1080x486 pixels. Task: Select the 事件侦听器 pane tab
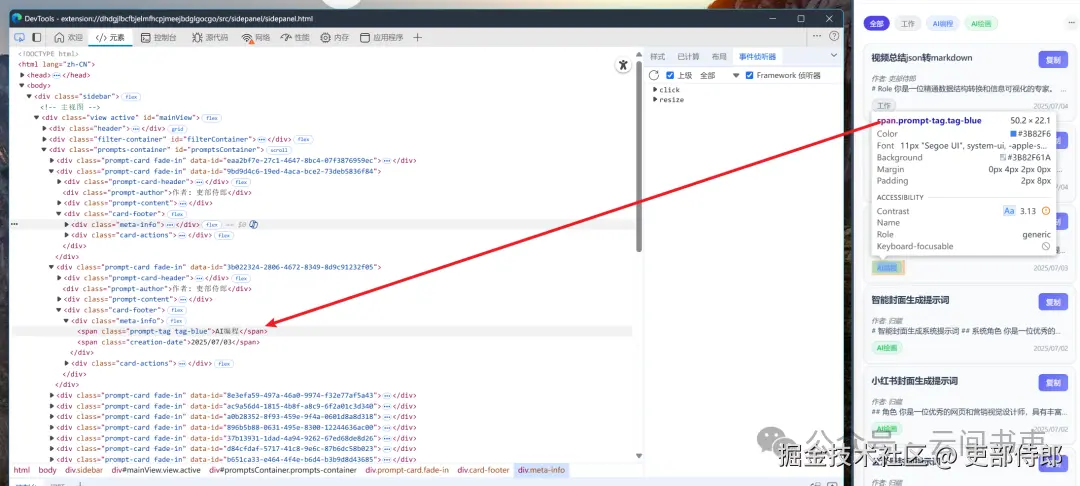tap(757, 56)
